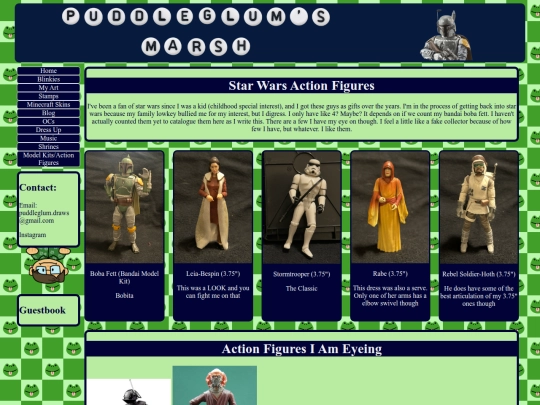Click the 'Bobita' nickname text

click(x=124, y=295)
